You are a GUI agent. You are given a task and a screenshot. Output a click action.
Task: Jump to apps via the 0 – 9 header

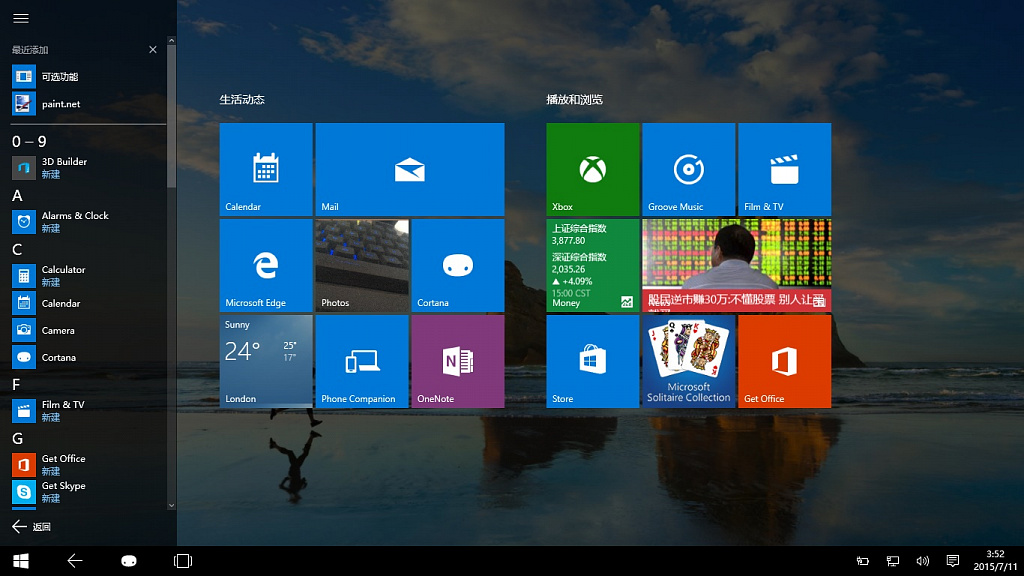pos(29,141)
